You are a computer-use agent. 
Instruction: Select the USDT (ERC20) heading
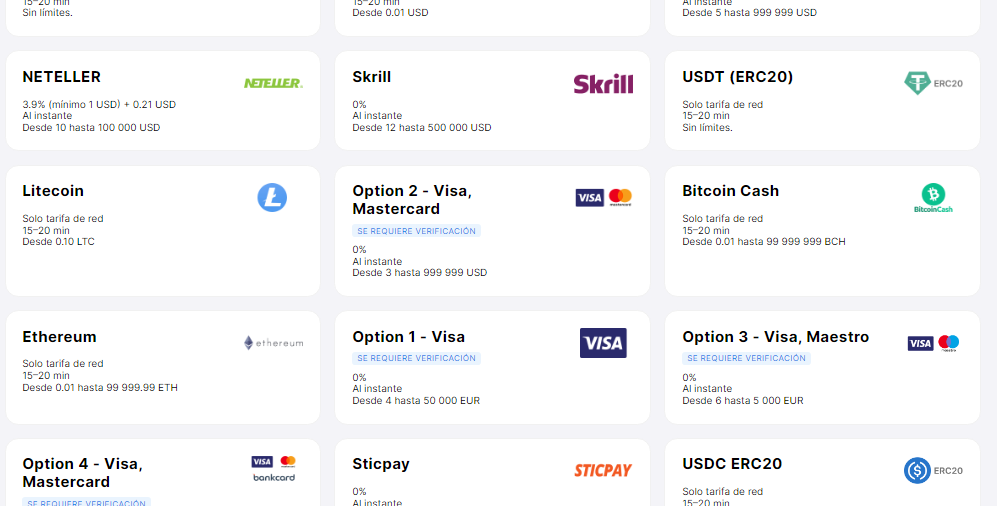738,77
